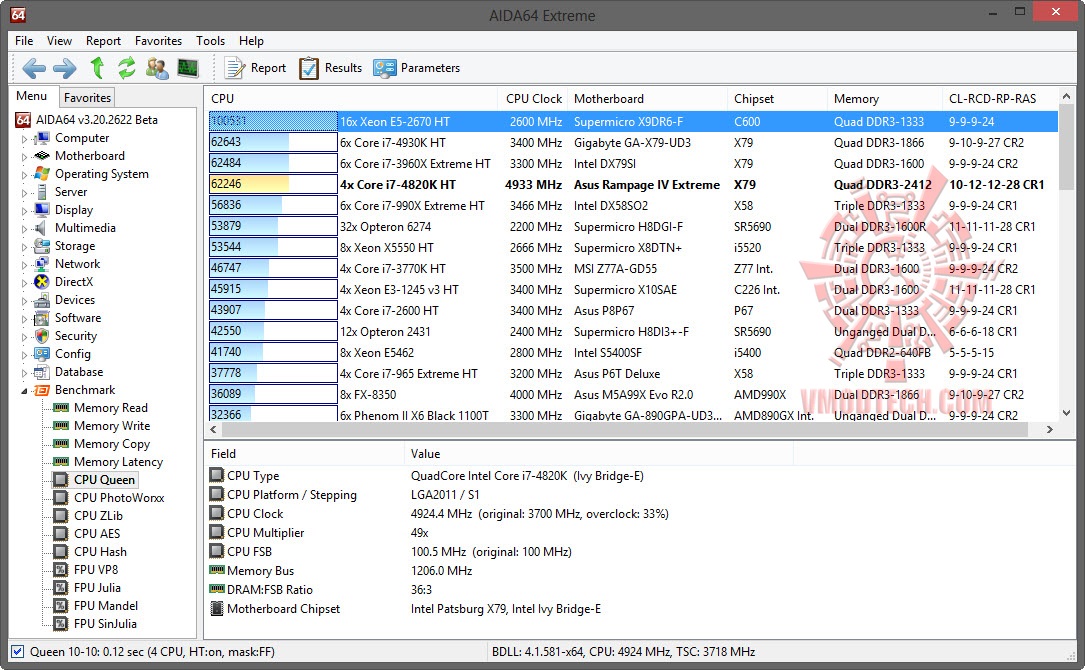Open the Tools menu
The width and height of the screenshot is (1085, 670).
210,41
